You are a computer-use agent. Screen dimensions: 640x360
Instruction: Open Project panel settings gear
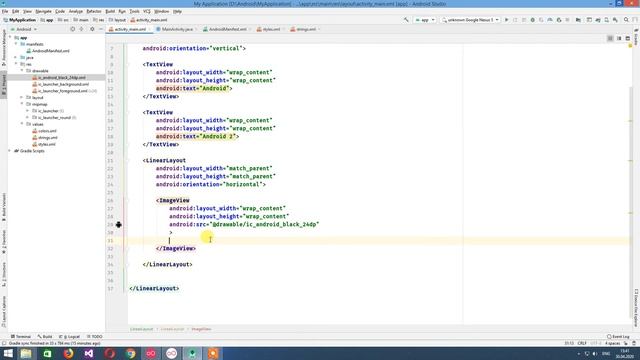tap(92, 29)
